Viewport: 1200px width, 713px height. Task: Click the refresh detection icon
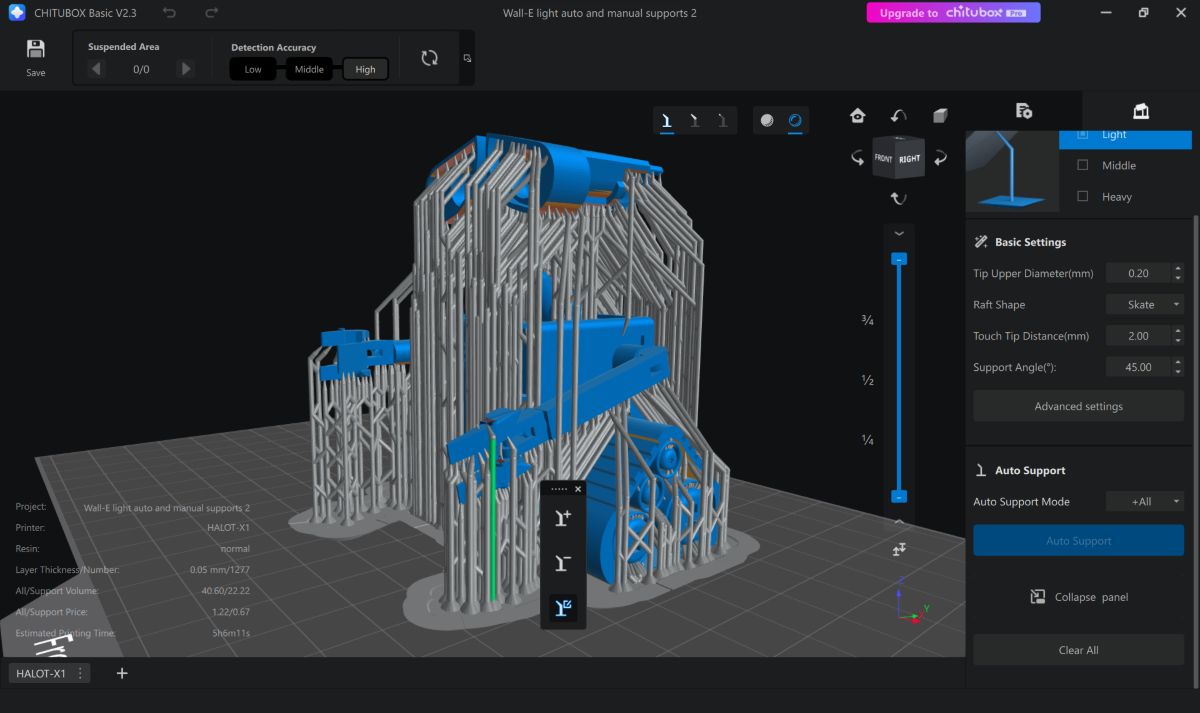pyautogui.click(x=429, y=58)
